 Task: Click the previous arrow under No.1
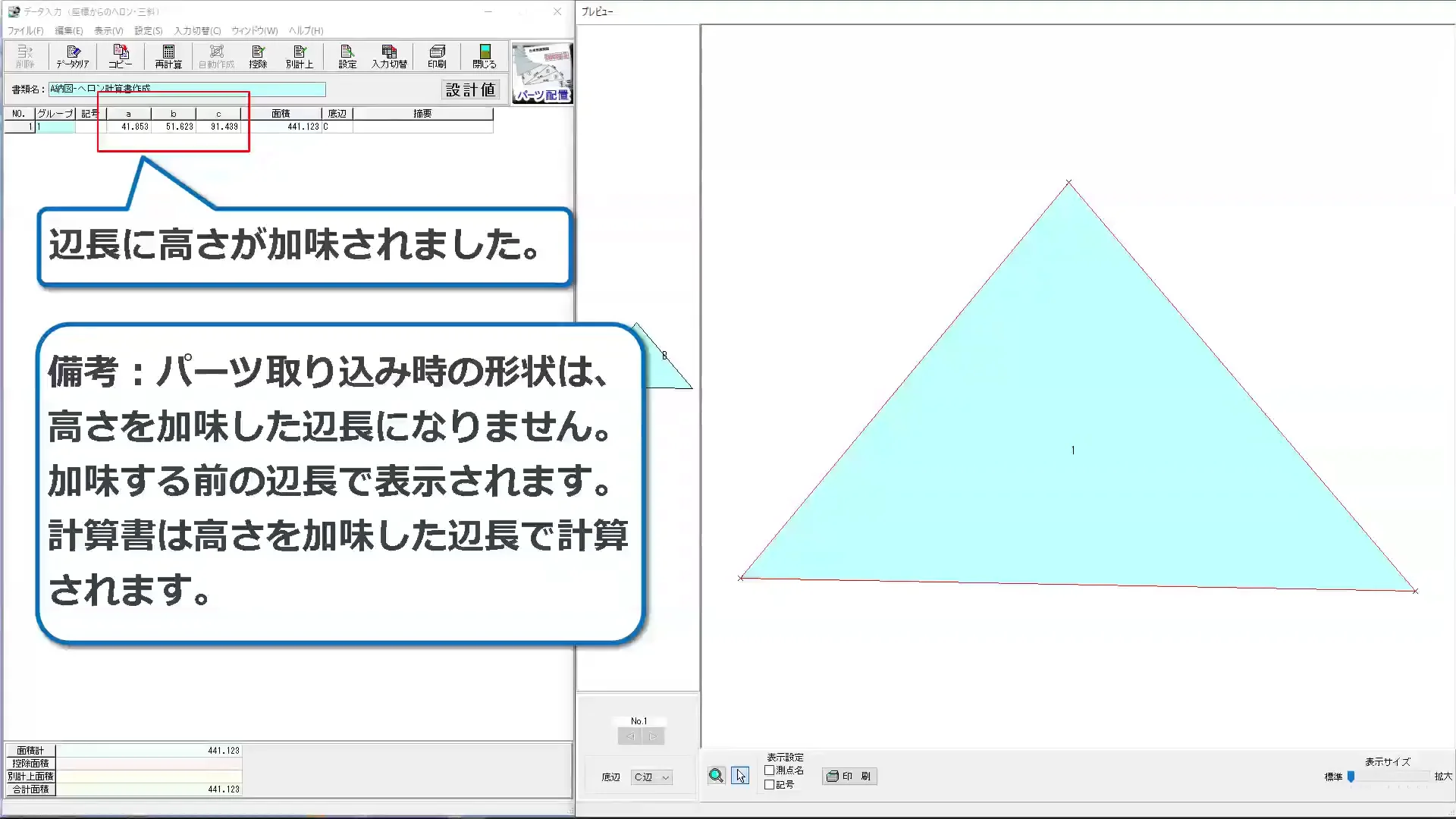pos(630,736)
